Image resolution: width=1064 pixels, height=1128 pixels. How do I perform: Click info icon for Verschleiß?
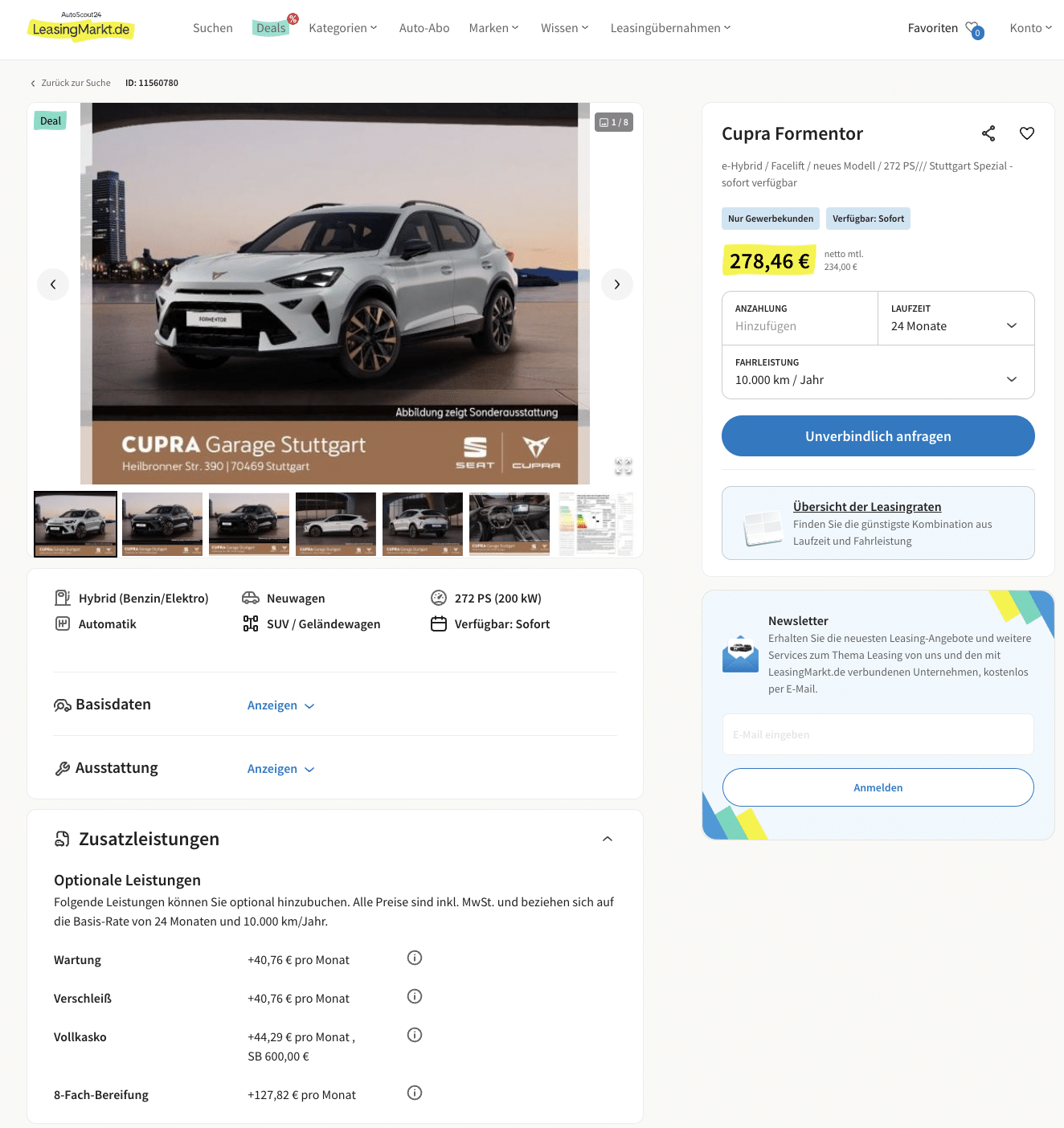(x=415, y=996)
